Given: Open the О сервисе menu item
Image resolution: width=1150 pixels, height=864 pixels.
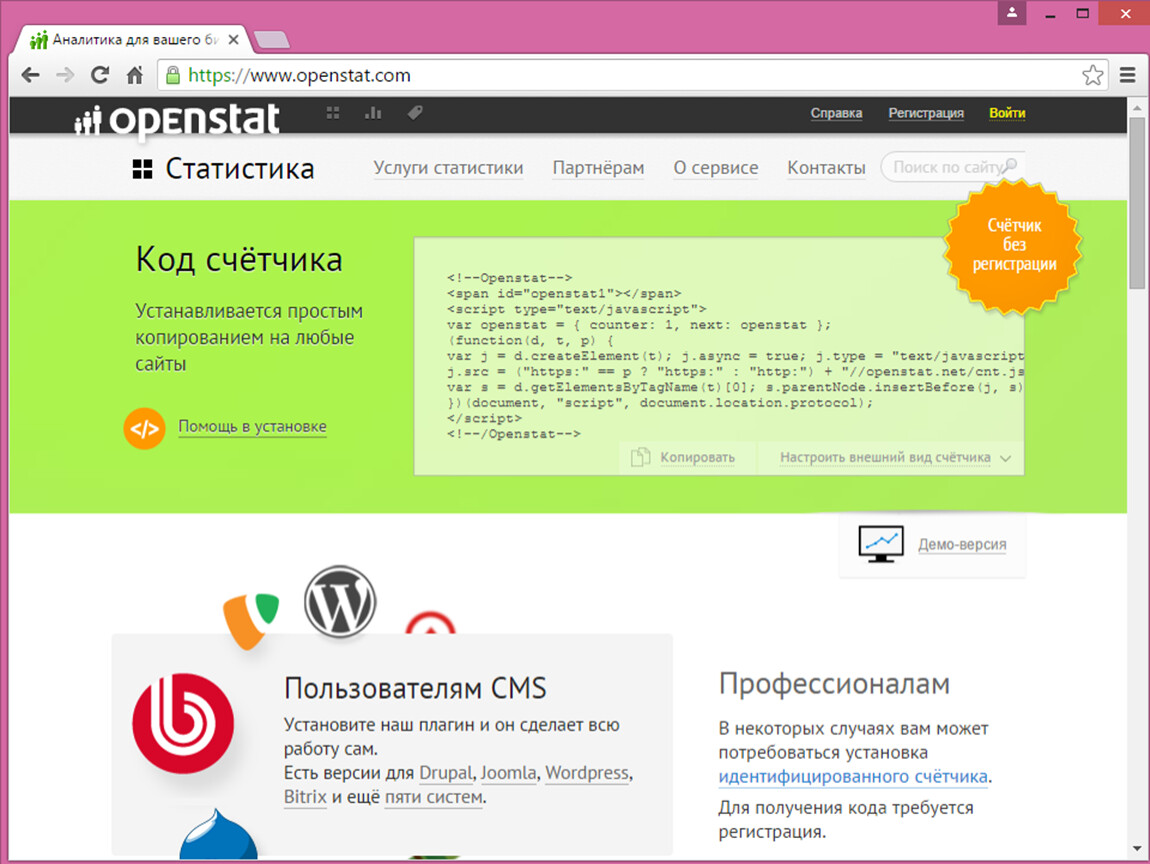Looking at the screenshot, I should 716,168.
